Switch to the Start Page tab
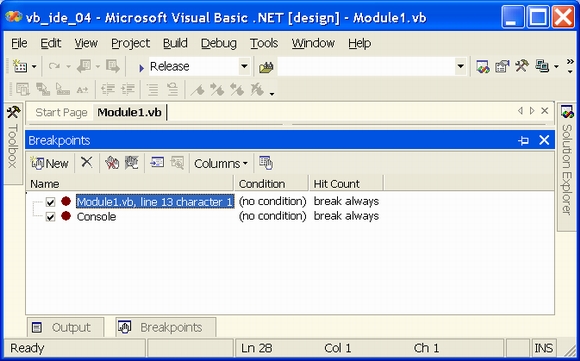Viewport: 580px width, 361px height. (61, 112)
